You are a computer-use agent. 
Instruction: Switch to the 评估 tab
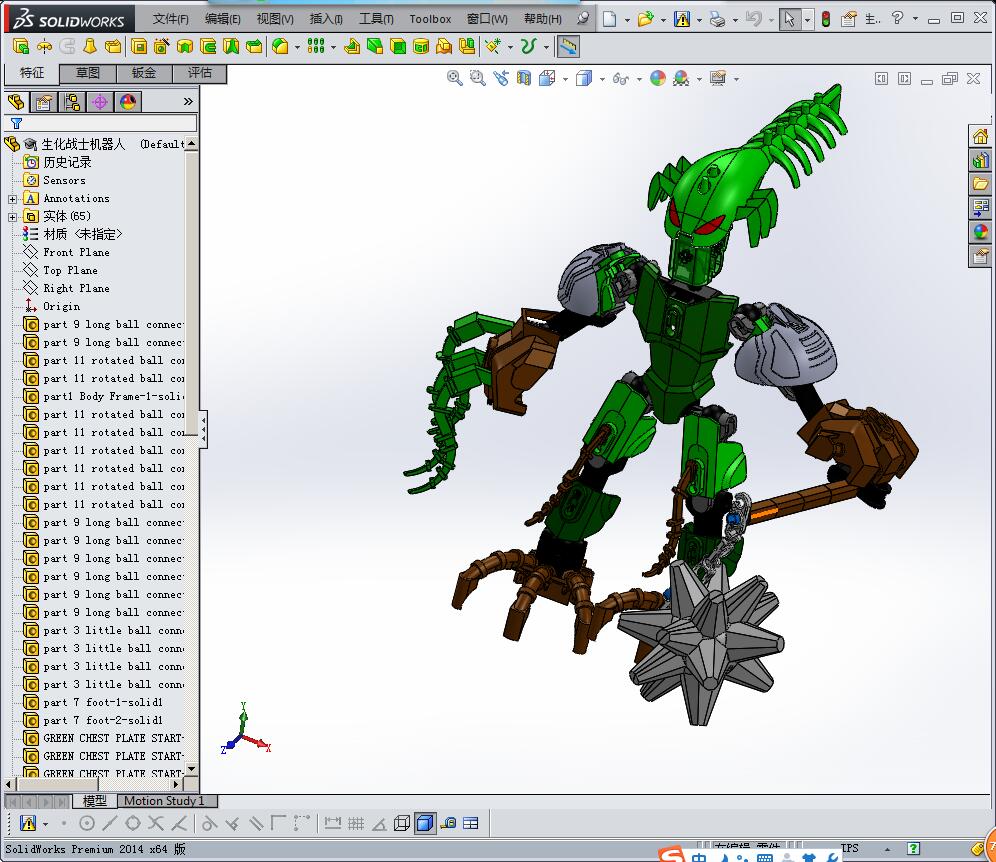coord(199,73)
